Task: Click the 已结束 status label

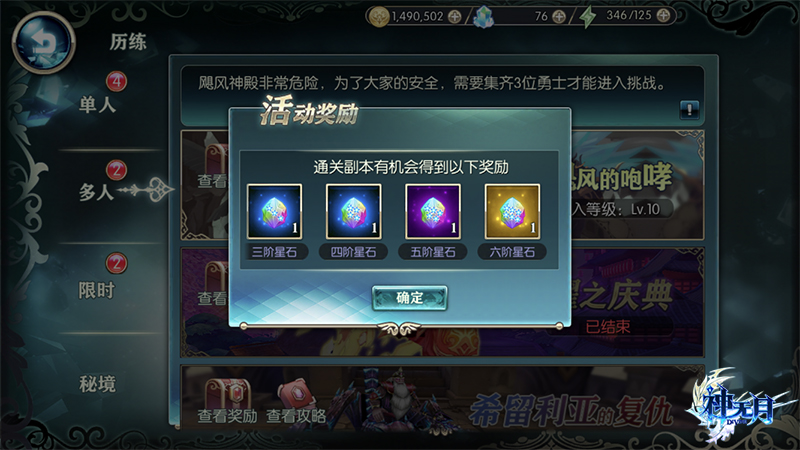Action: [608, 327]
